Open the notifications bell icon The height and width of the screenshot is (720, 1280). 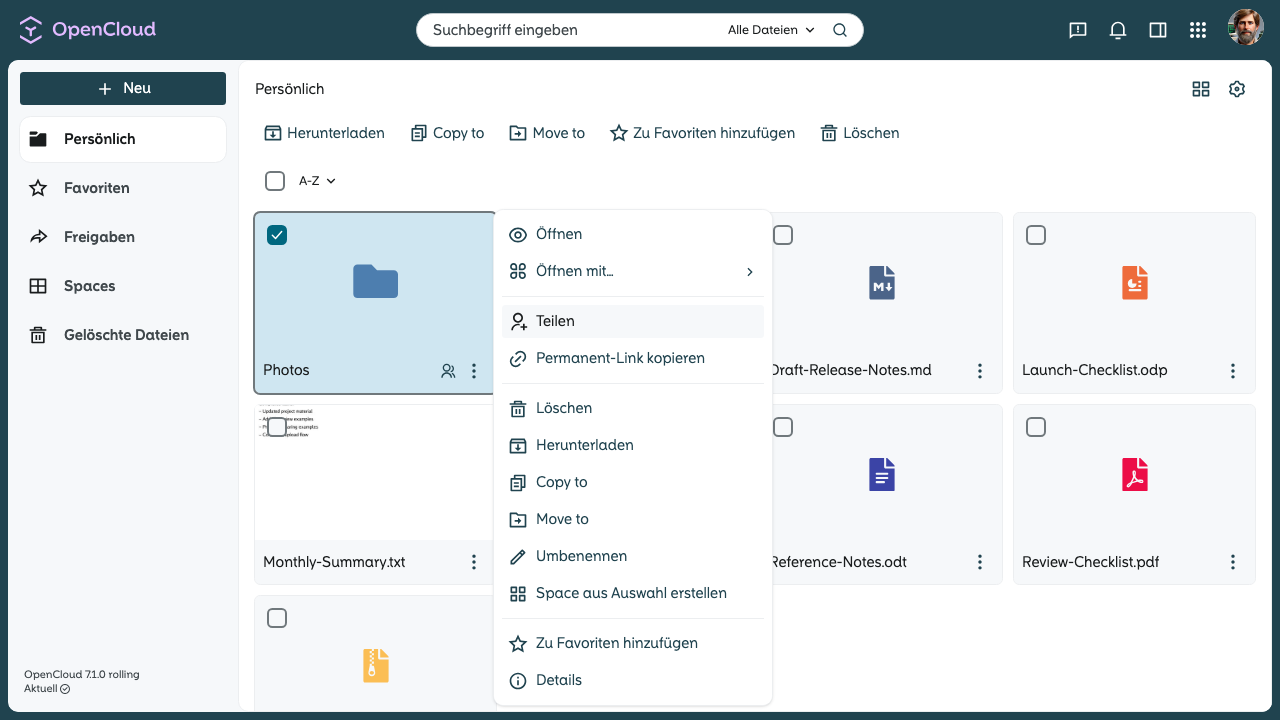tap(1118, 30)
